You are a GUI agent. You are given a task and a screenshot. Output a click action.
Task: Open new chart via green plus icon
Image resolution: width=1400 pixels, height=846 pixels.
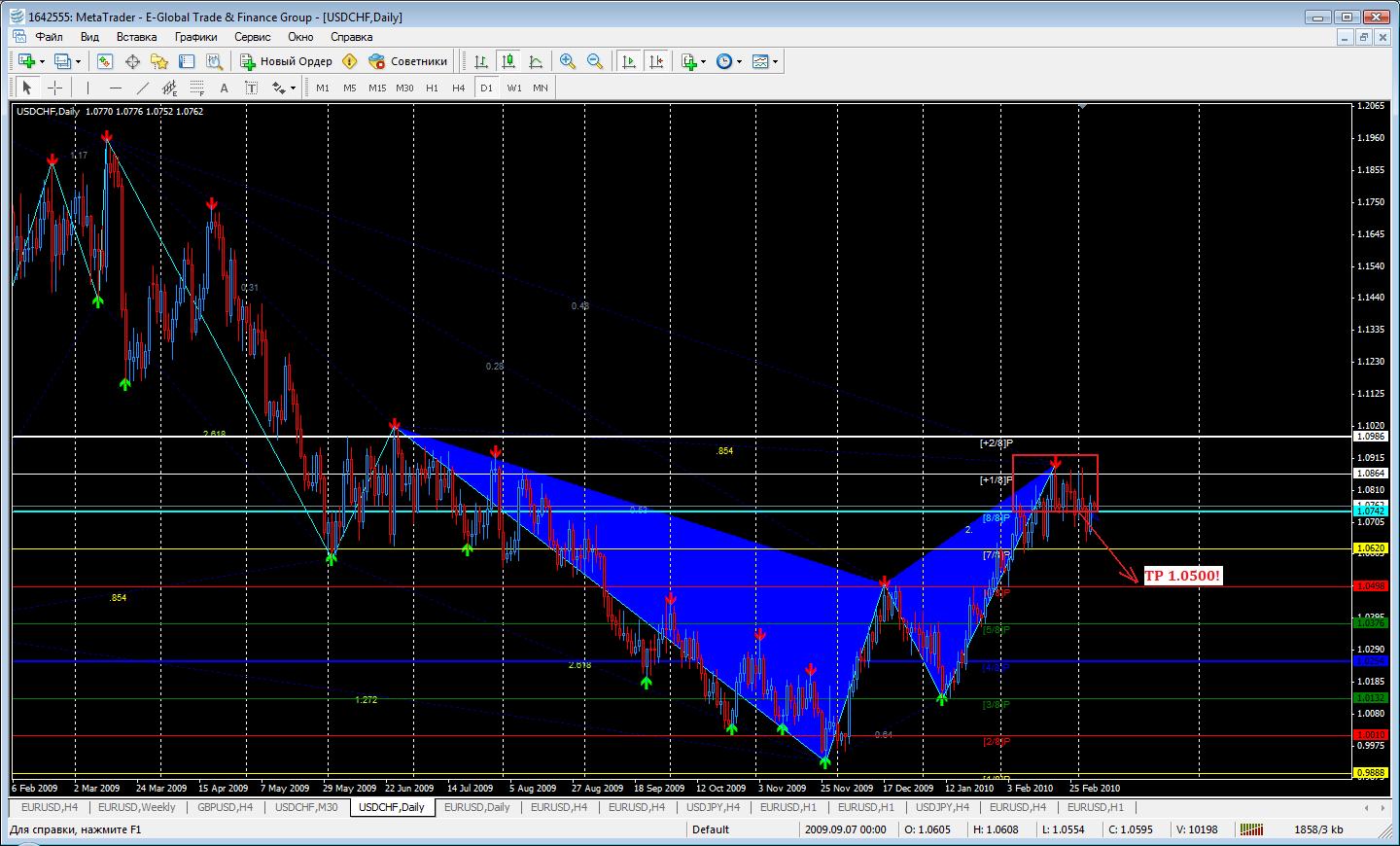click(26, 61)
